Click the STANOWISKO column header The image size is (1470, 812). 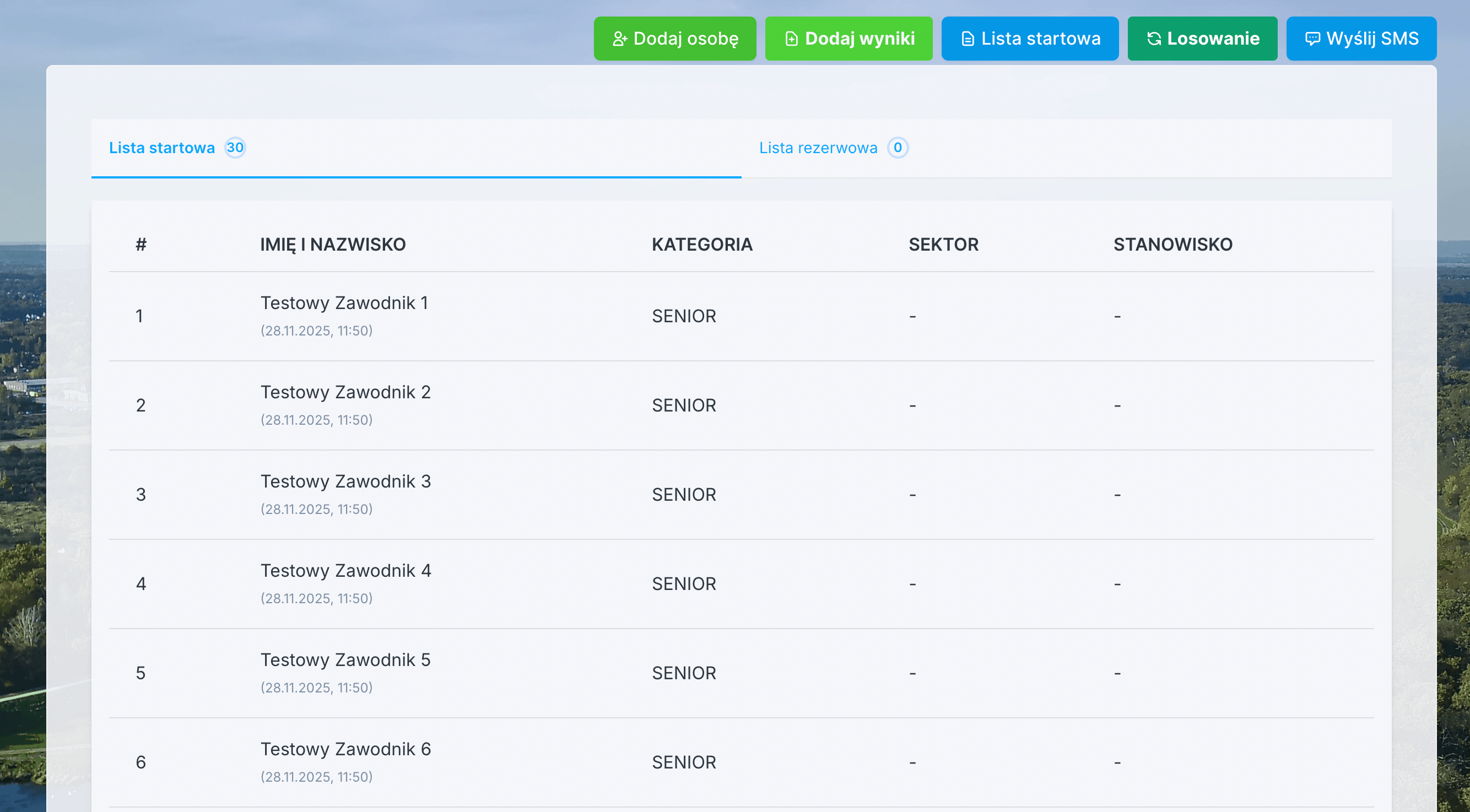click(1172, 244)
